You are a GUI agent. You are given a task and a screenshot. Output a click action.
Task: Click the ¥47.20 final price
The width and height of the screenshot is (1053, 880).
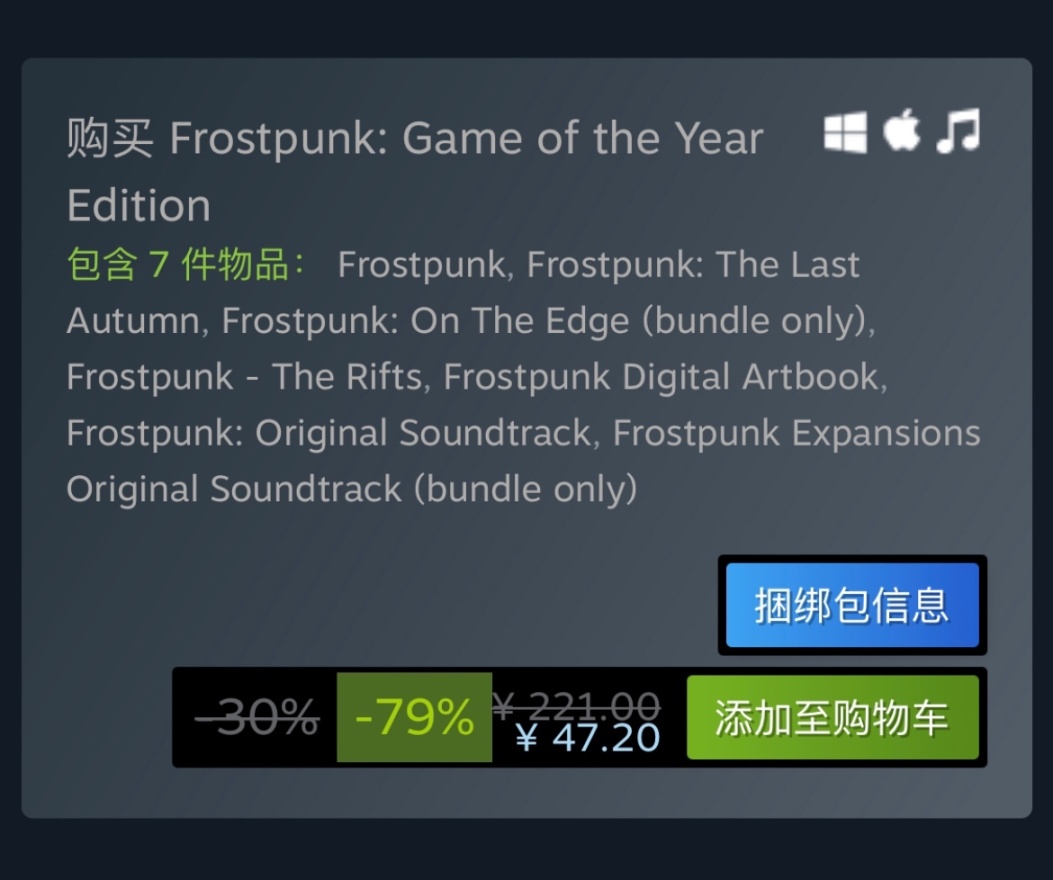click(x=588, y=738)
